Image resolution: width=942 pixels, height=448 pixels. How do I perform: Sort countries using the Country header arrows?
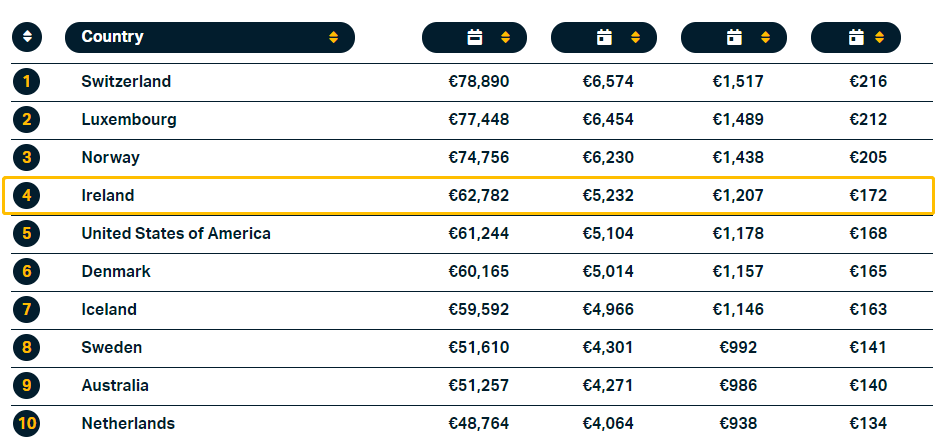coord(333,38)
